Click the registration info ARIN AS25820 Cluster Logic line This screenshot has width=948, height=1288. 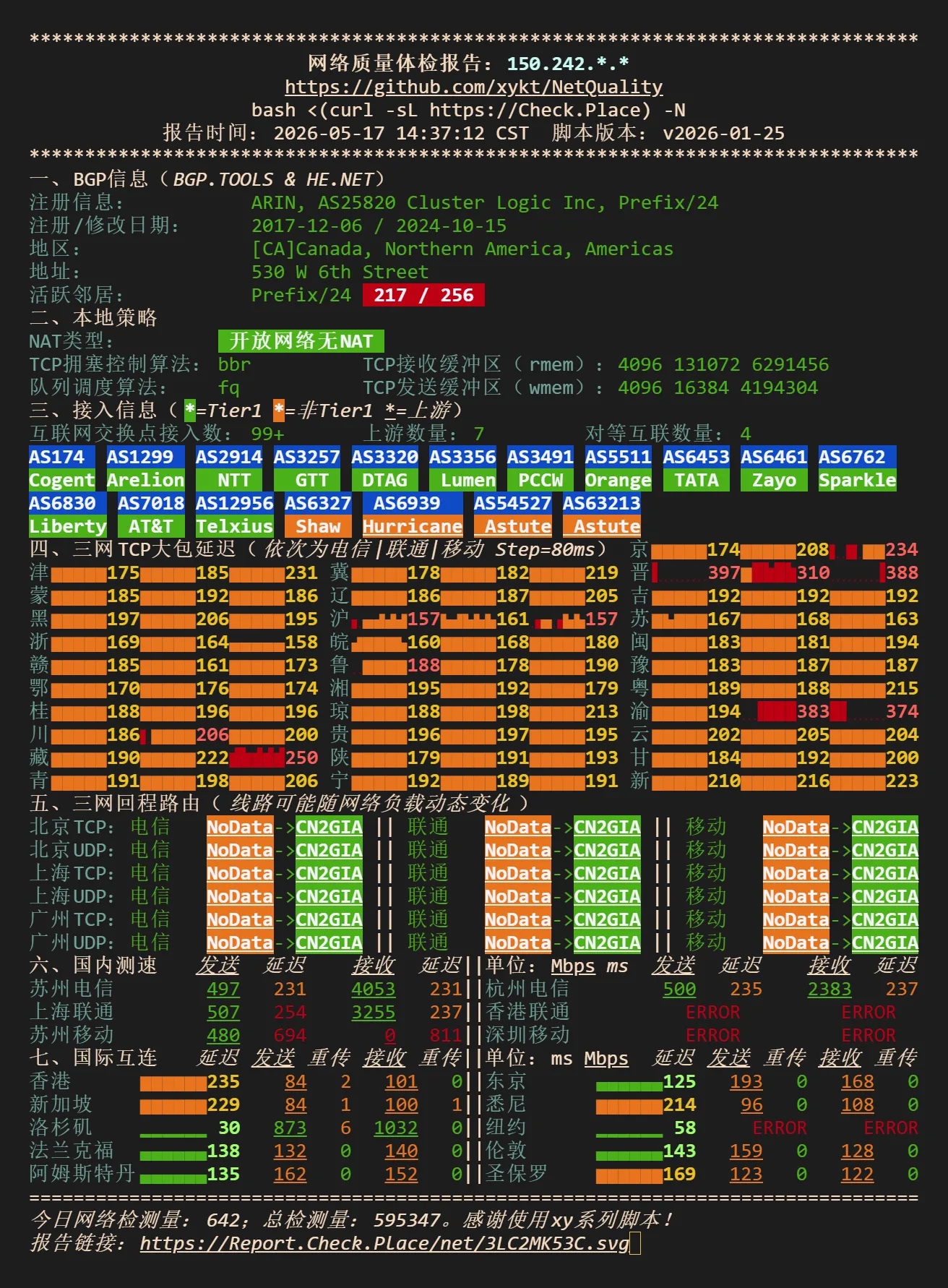click(x=485, y=202)
